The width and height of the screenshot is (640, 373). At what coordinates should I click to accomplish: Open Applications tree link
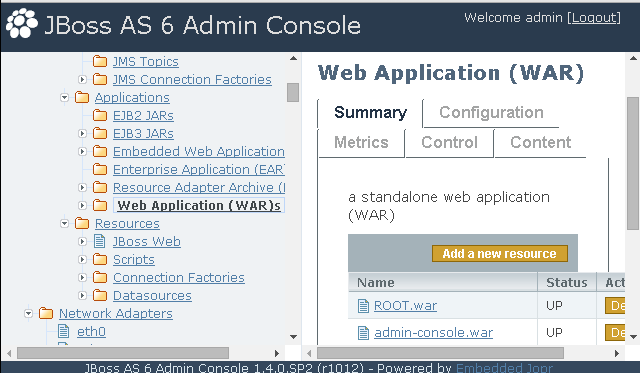tap(132, 98)
